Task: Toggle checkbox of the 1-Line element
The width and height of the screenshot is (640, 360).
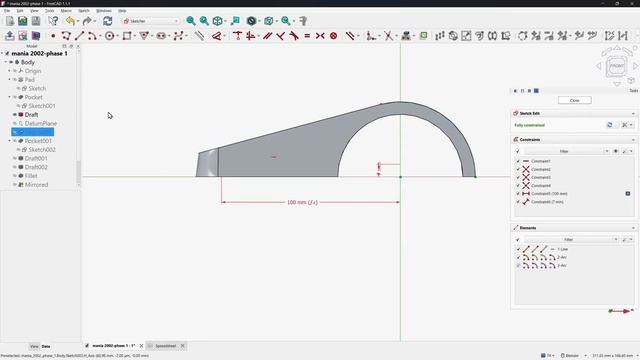Action: point(518,249)
